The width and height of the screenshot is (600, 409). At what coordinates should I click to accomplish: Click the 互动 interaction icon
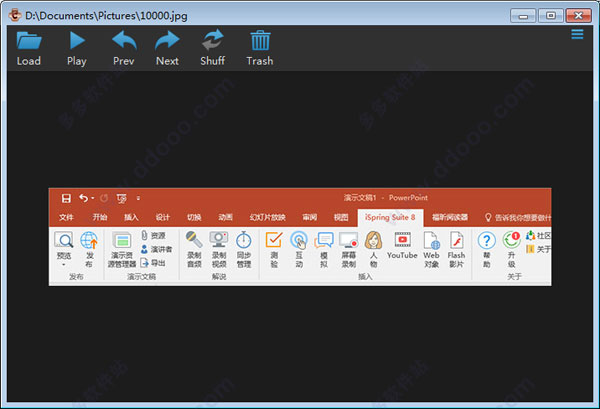pos(299,240)
